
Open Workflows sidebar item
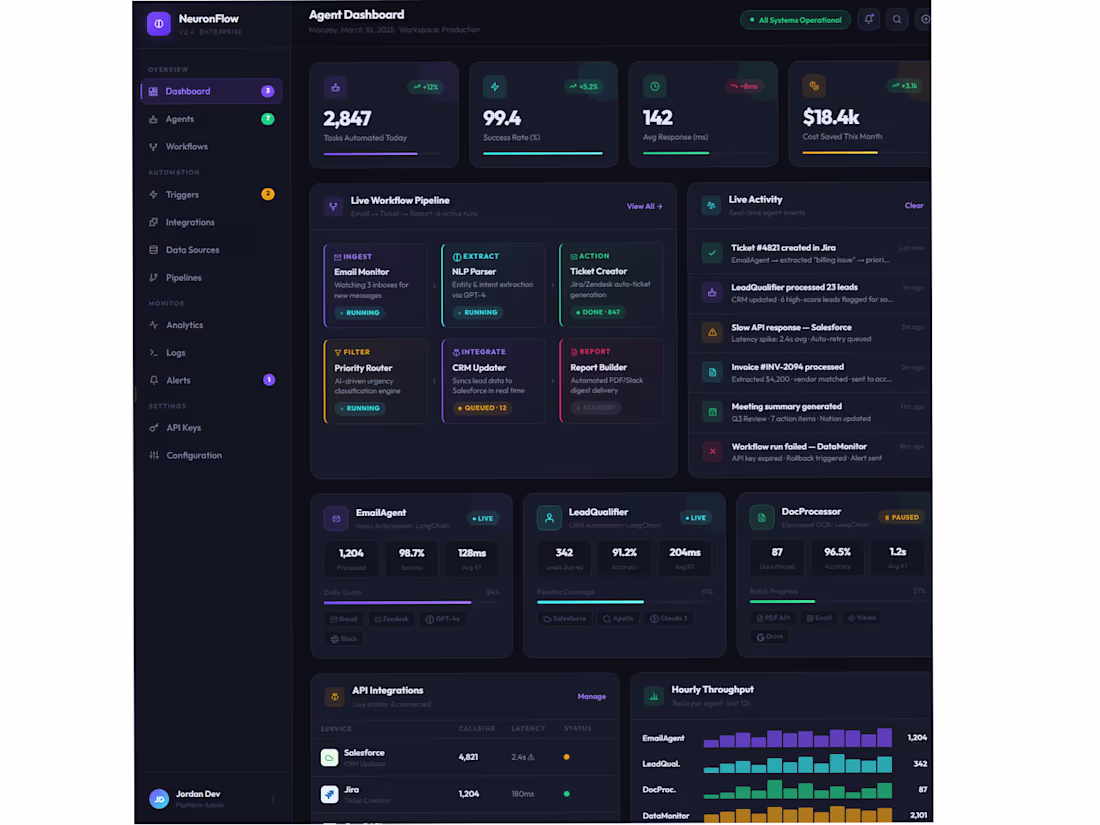click(x=212, y=147)
